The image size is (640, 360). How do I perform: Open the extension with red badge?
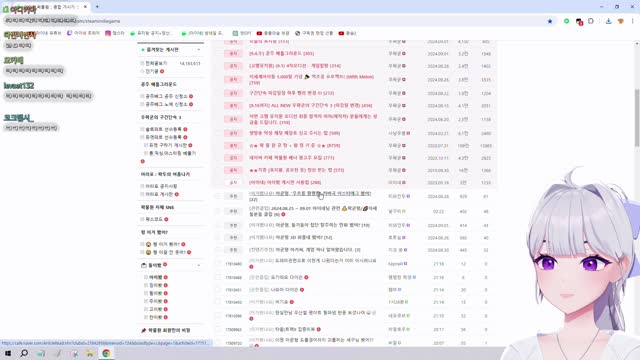tap(579, 21)
